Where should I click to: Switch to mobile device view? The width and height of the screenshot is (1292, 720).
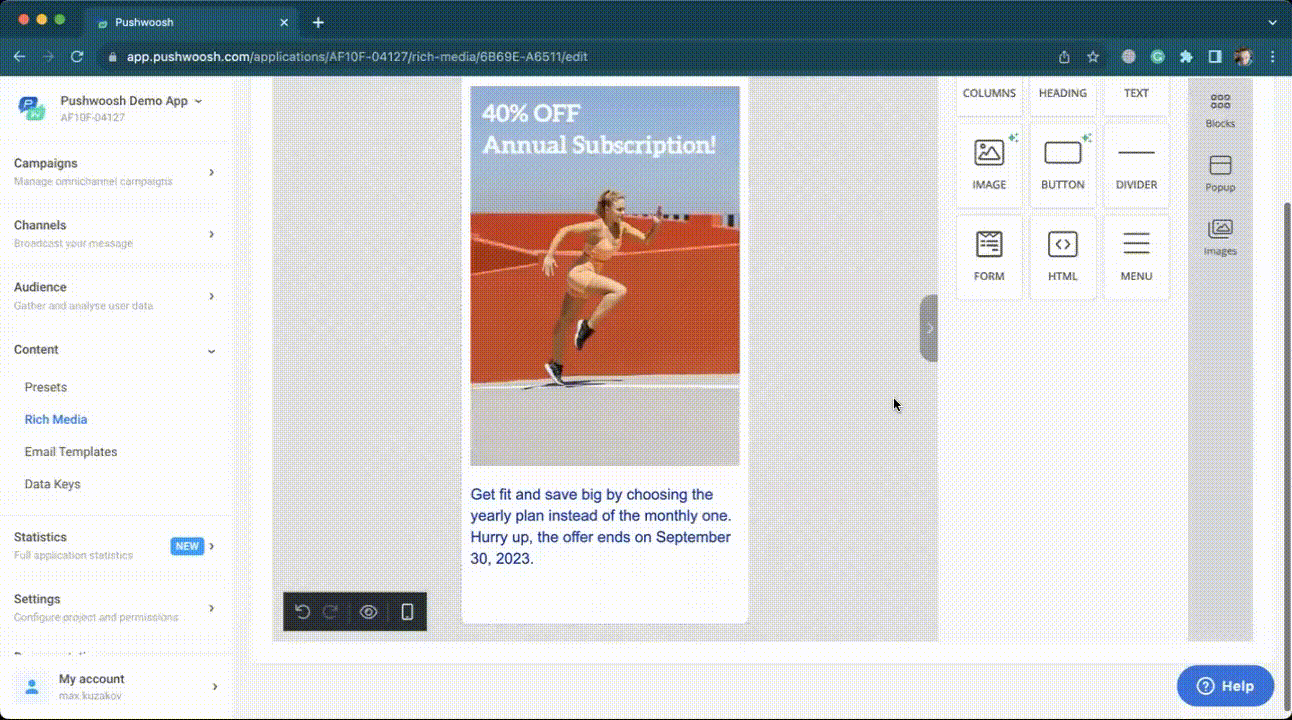click(x=407, y=612)
